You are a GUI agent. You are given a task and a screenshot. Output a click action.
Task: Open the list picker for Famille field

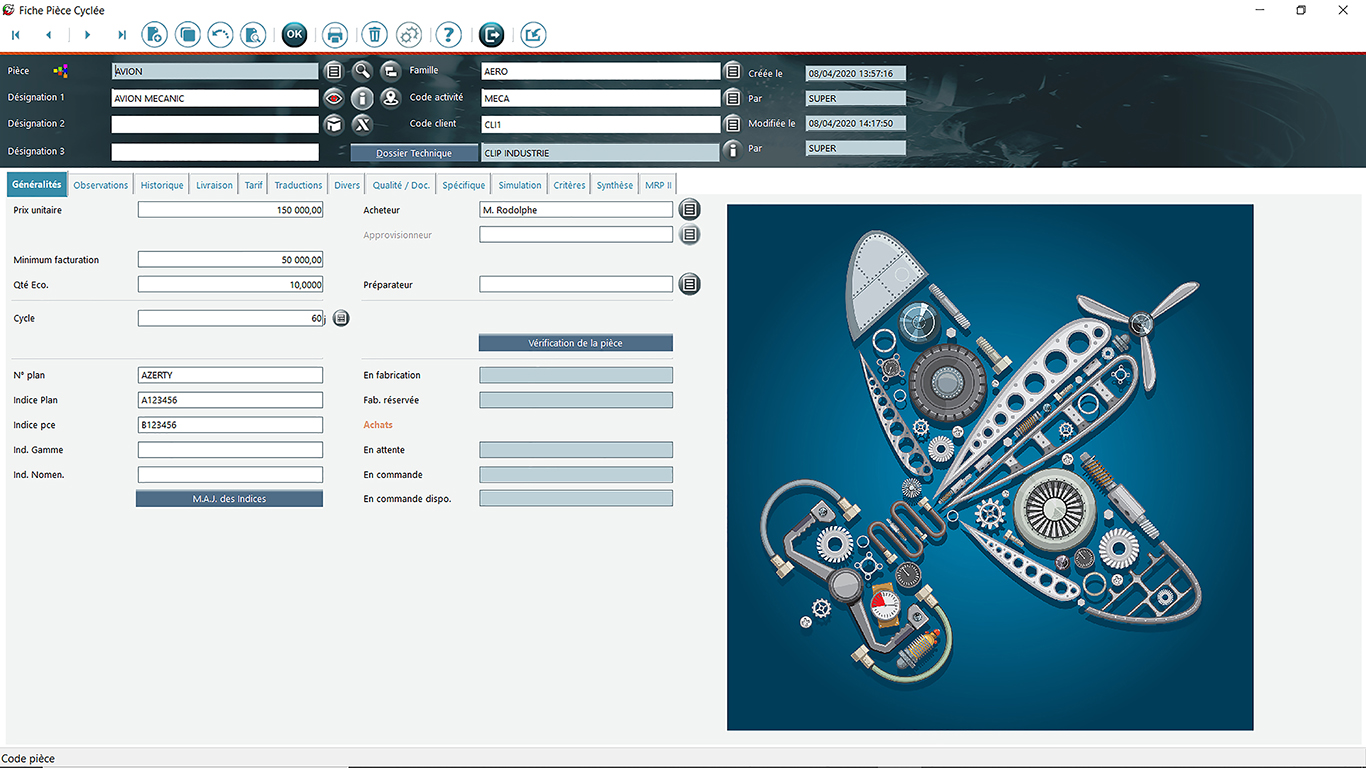click(x=733, y=71)
